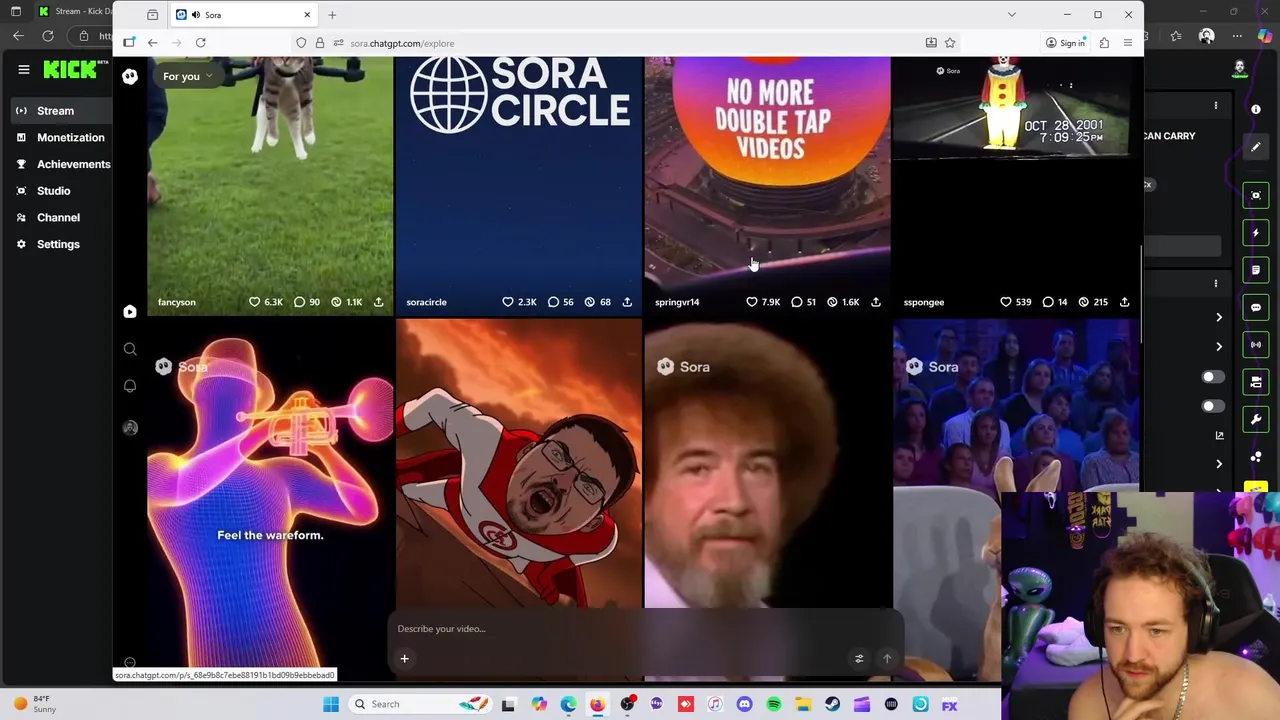1280x720 pixels.
Task: Add attachment with plus button in prompt box
Action: pyautogui.click(x=404, y=658)
